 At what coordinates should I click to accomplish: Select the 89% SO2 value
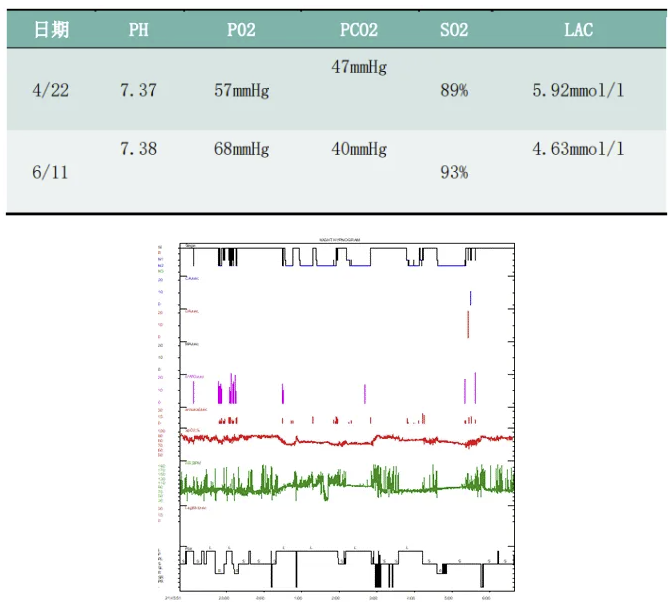pyautogui.click(x=454, y=90)
